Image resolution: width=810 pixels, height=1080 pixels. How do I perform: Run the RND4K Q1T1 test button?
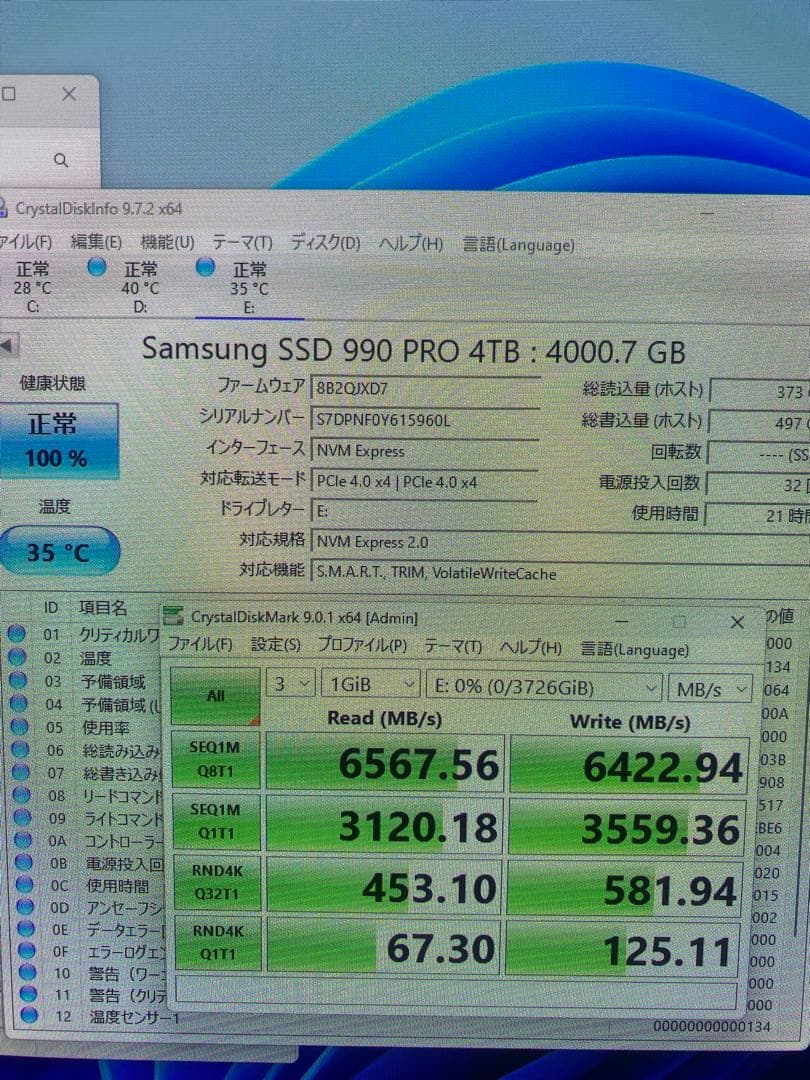(x=218, y=942)
